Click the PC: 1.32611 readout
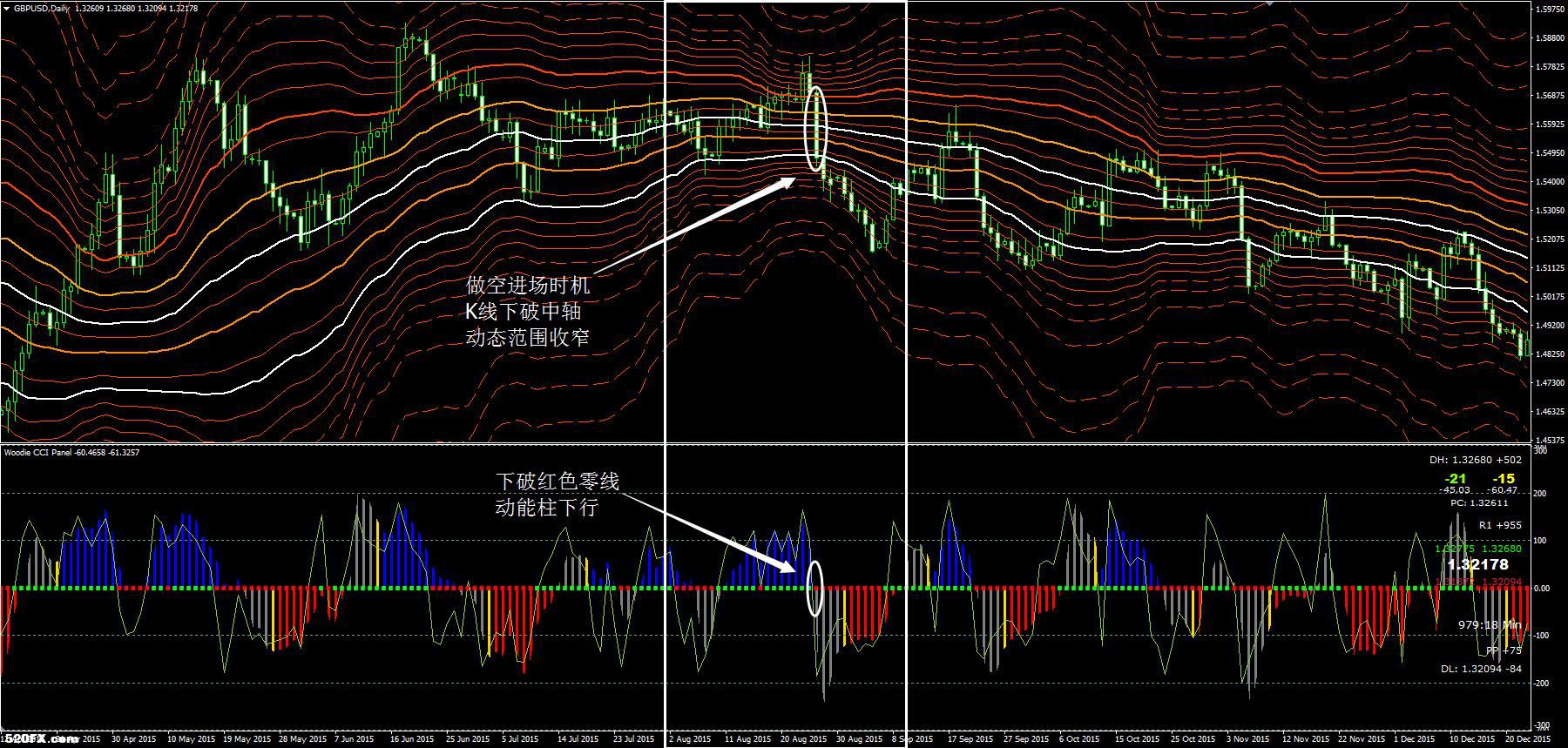Image resolution: width=1568 pixels, height=748 pixels. 1479,503
